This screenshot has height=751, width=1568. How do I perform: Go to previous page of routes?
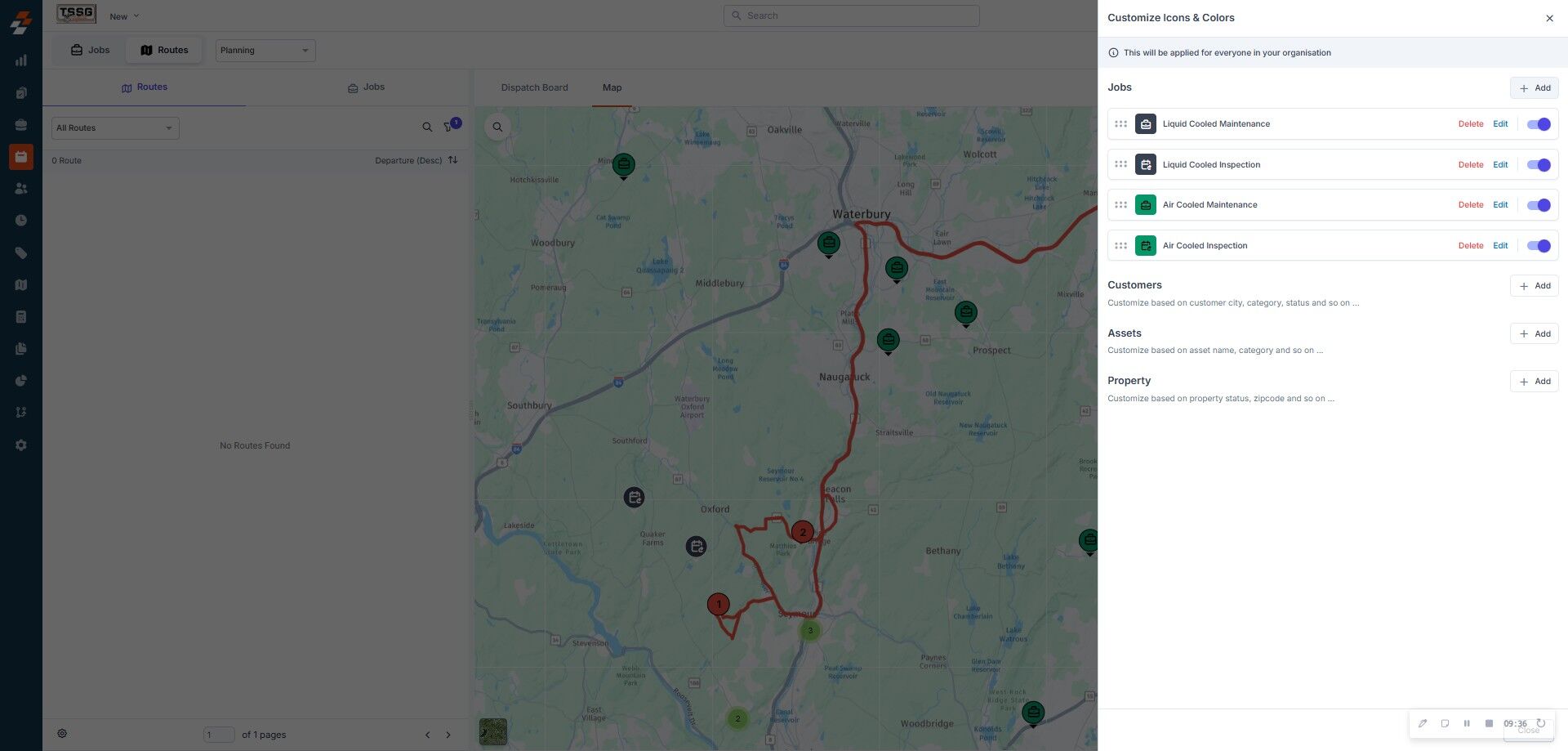(427, 735)
